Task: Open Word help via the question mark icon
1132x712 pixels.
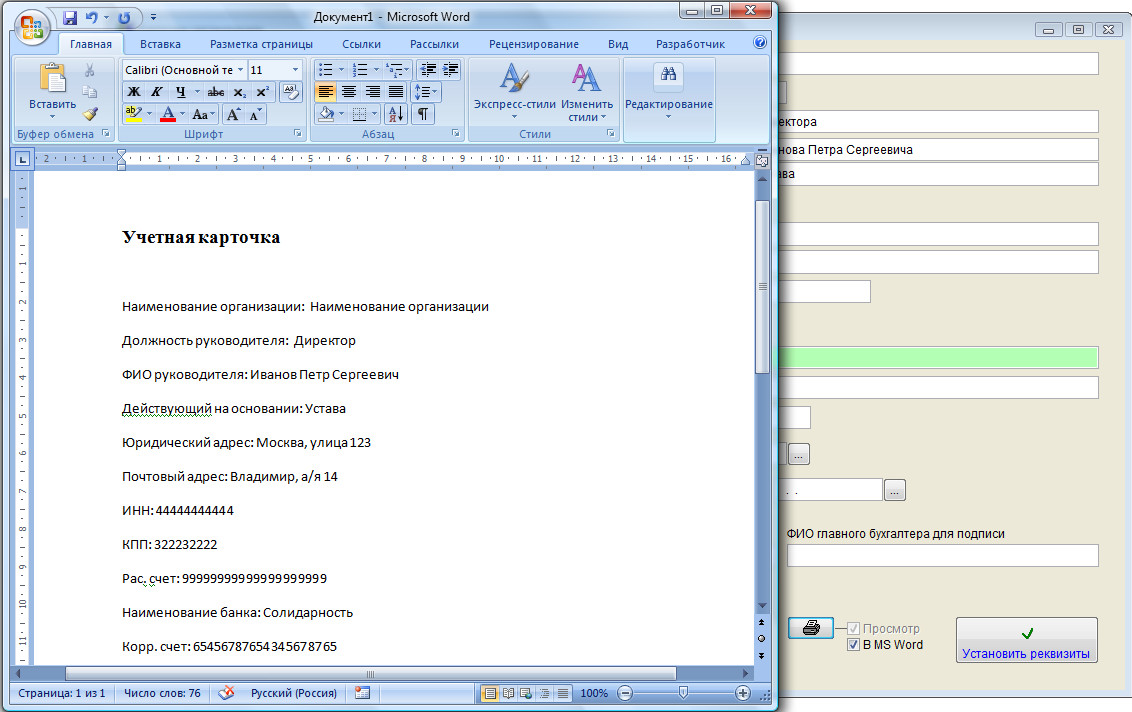Action: 759,43
